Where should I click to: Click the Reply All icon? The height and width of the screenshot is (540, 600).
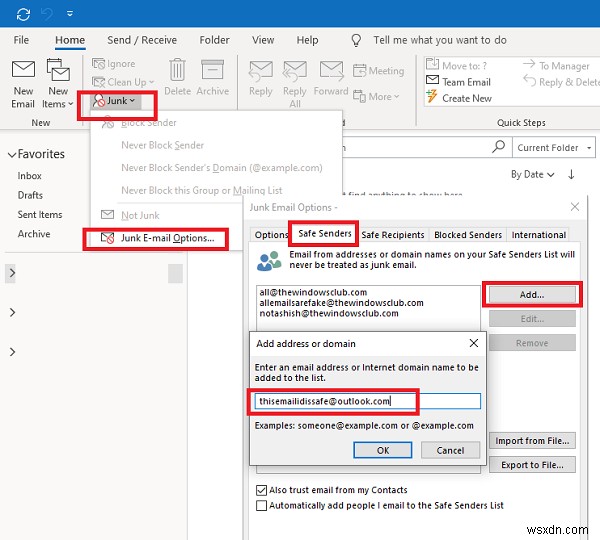[295, 70]
